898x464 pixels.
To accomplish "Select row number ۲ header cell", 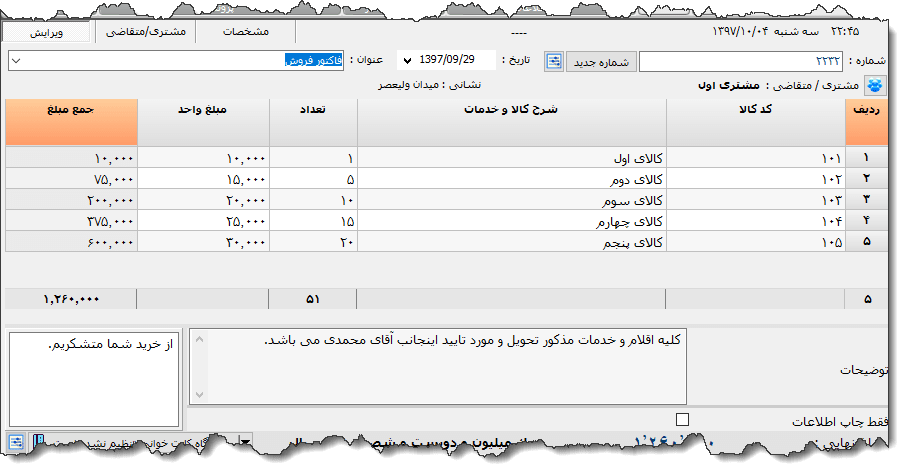I will (867, 179).
